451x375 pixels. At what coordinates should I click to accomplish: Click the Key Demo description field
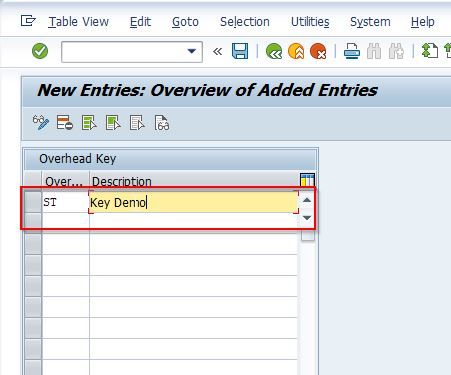point(193,202)
